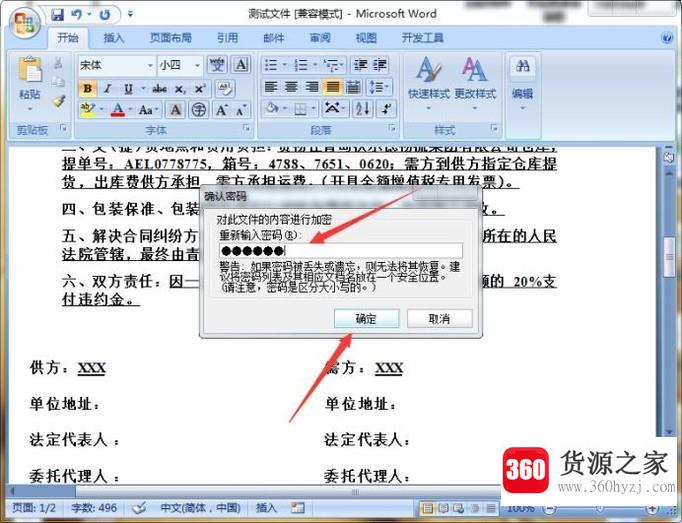This screenshot has height=523, width=682.
Task: Click 取消 in the confirm password dialog
Action: (439, 318)
